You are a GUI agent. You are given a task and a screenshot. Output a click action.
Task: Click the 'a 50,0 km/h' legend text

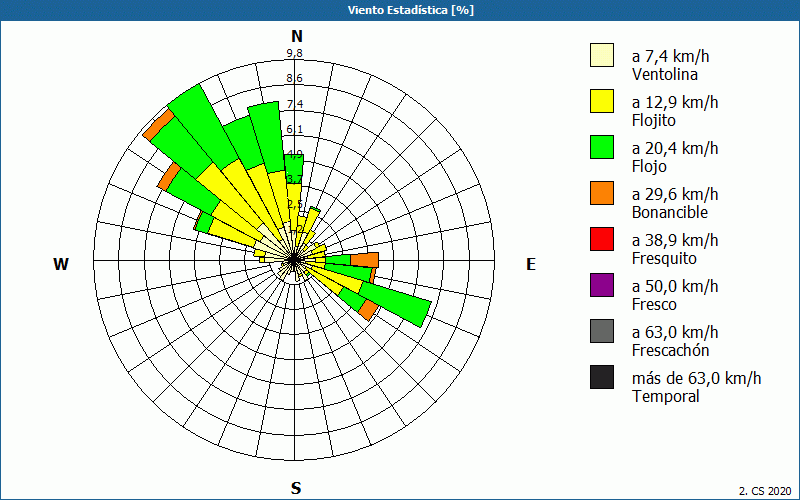675,286
